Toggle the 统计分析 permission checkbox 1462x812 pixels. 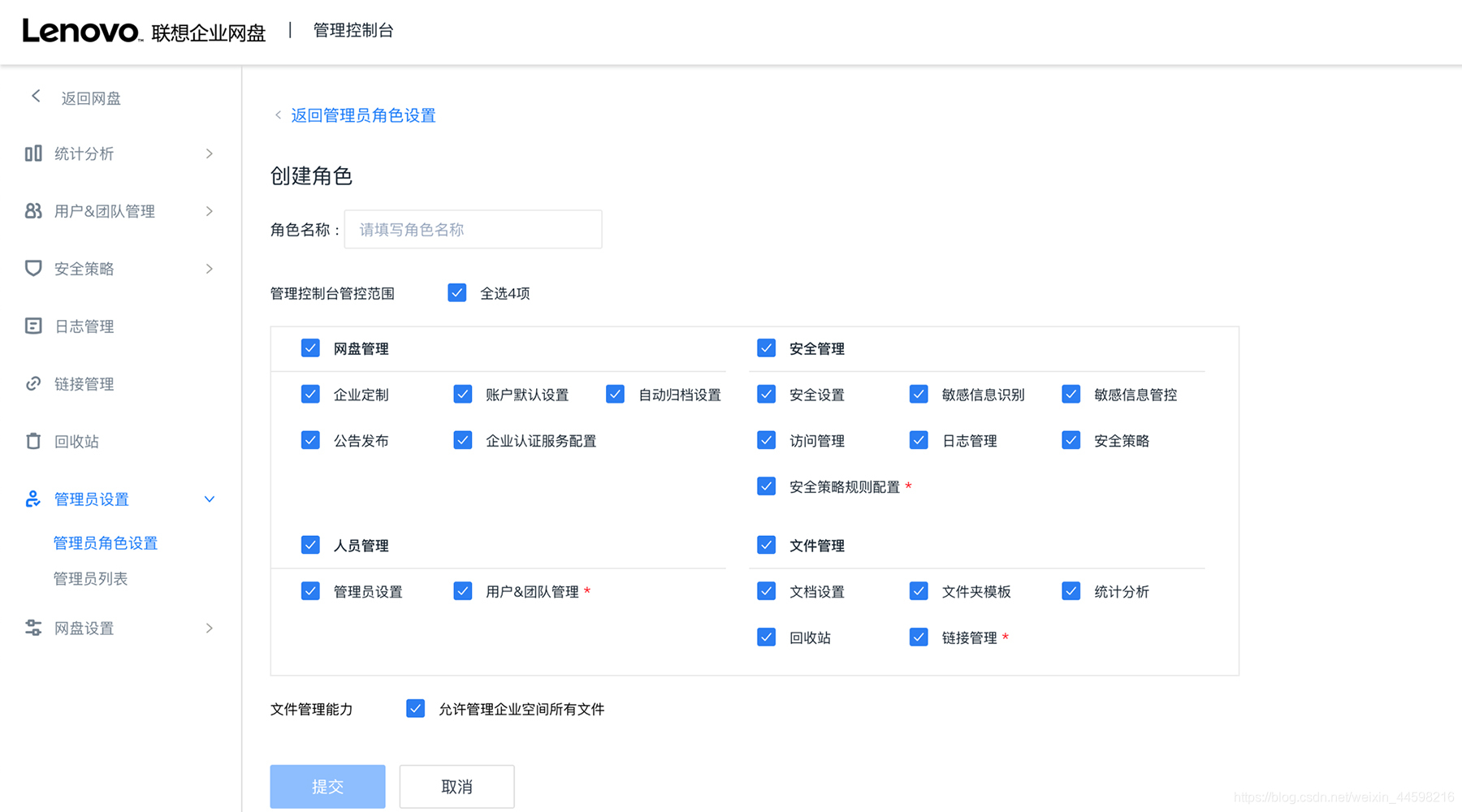click(x=1071, y=591)
